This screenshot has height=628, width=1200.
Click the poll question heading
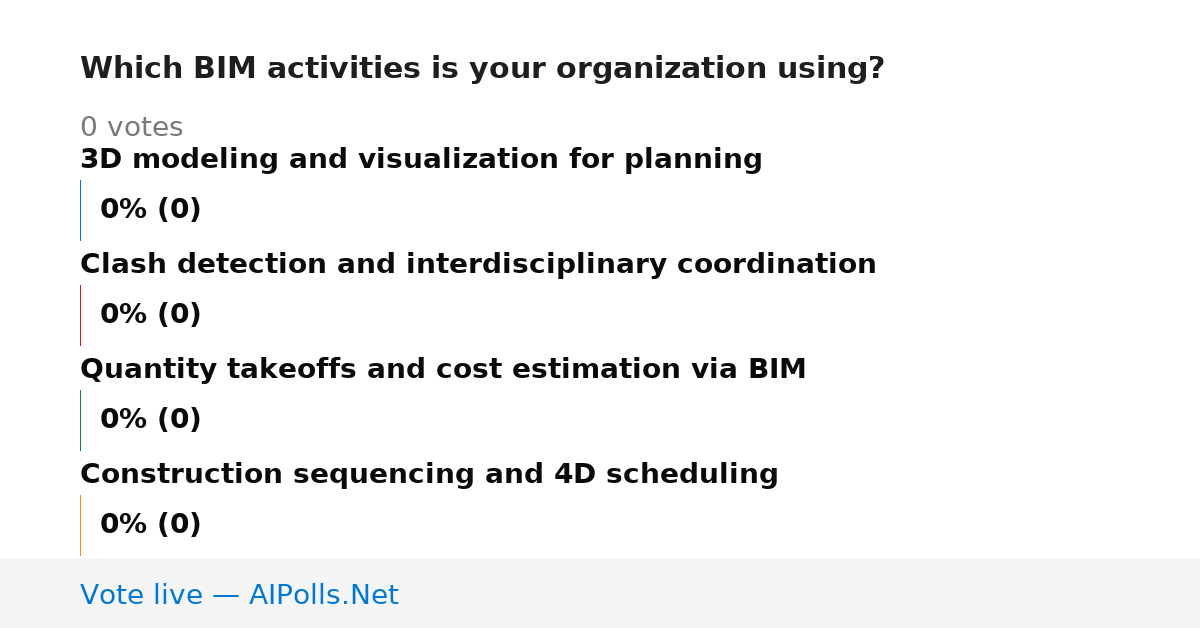[482, 69]
